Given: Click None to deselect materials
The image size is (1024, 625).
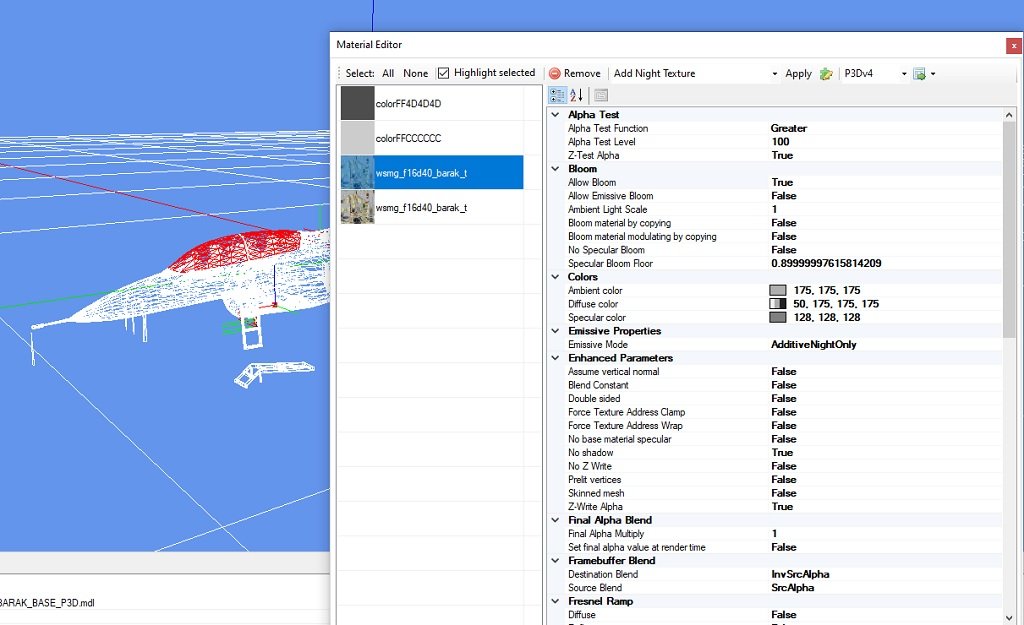Looking at the screenshot, I should [415, 73].
